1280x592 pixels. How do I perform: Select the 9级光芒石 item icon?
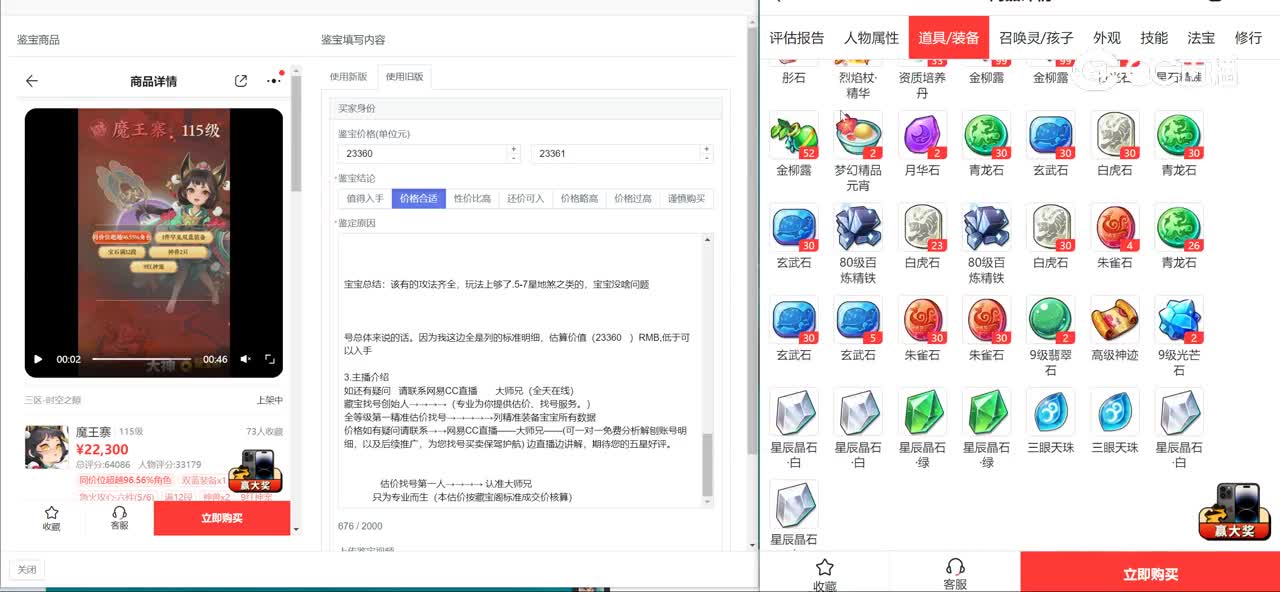click(1179, 320)
